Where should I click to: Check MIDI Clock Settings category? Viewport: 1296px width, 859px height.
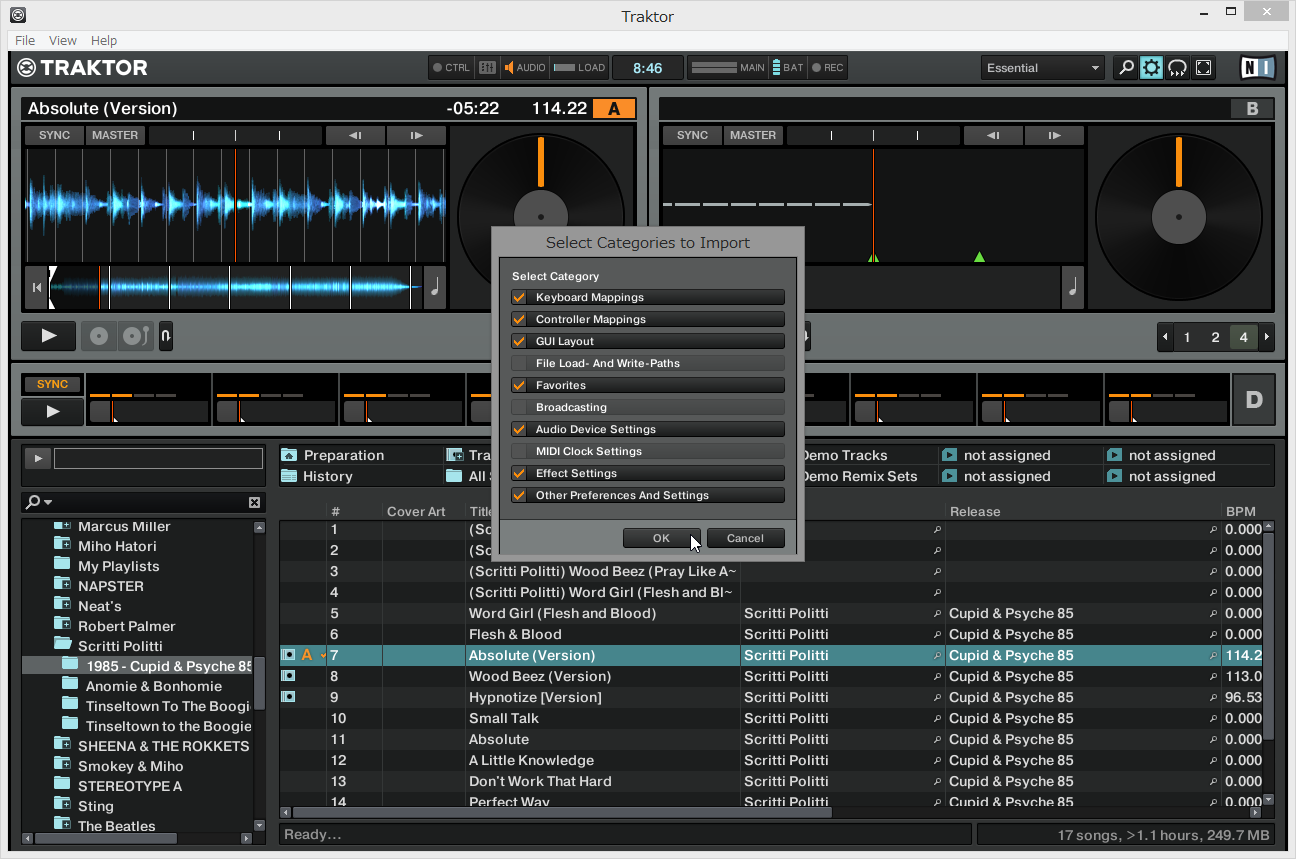click(518, 451)
